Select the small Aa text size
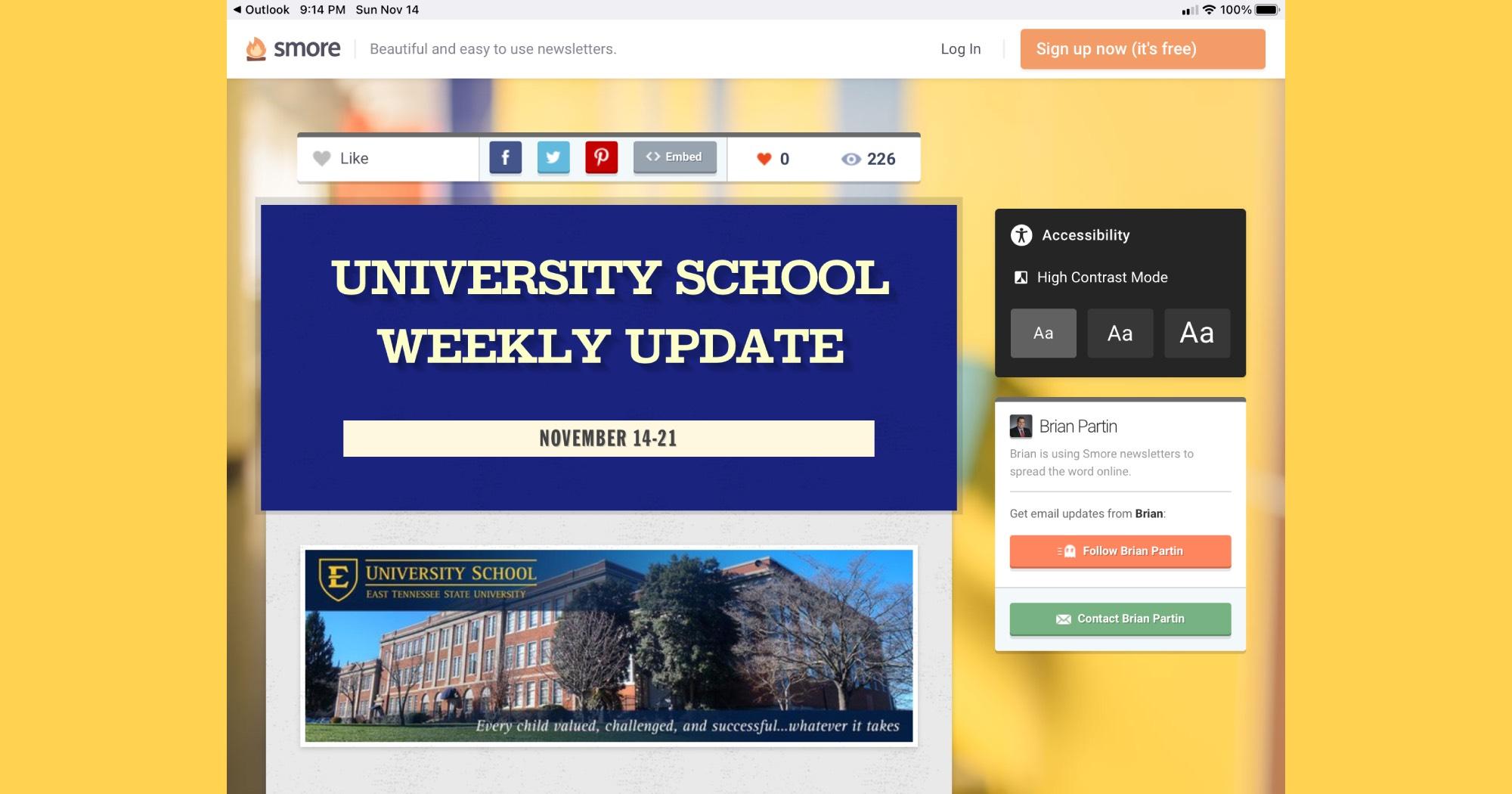This screenshot has width=1512, height=794. click(x=1043, y=333)
